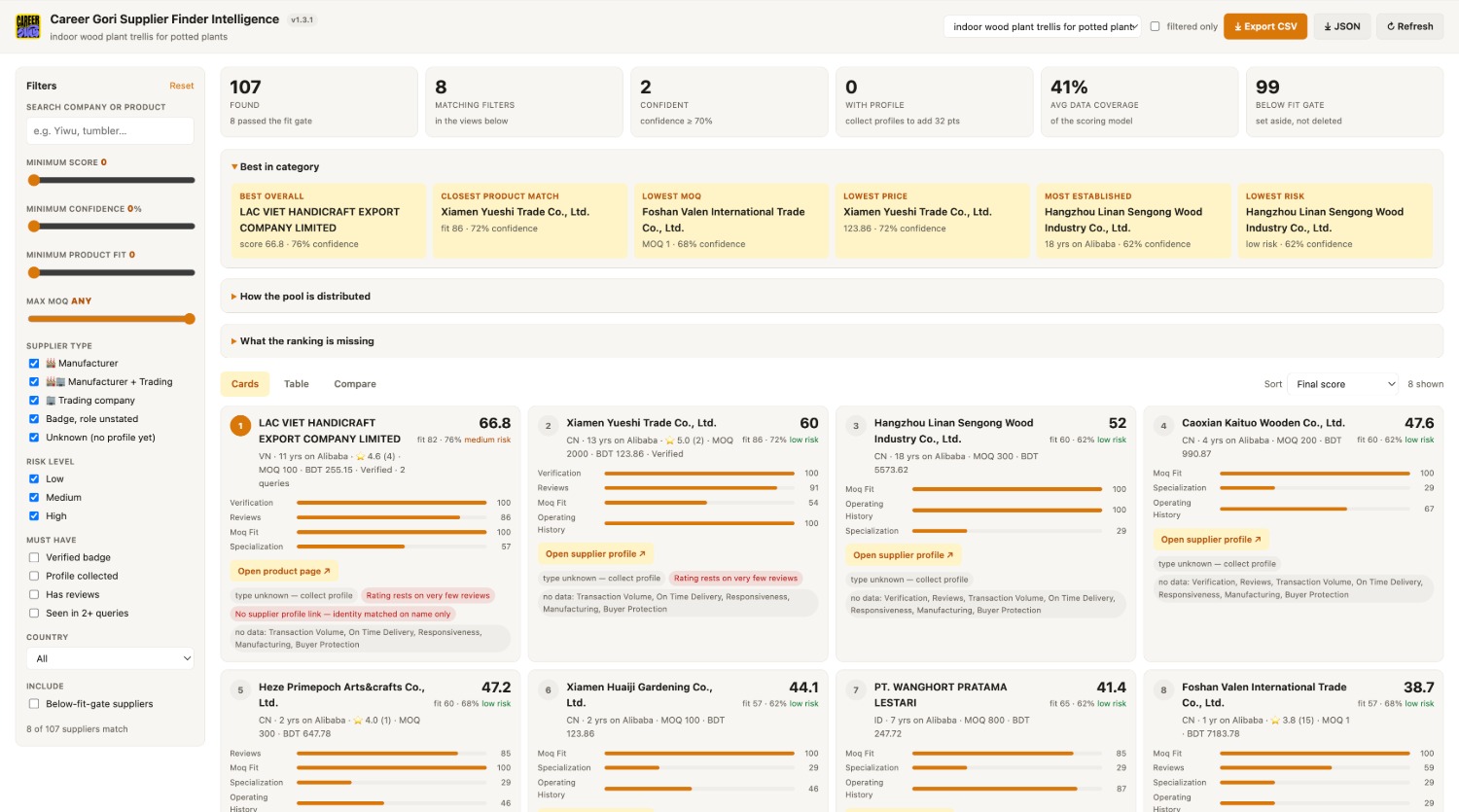This screenshot has width=1459, height=812.
Task: Toggle 'Badge, role unstated' checkbox
Action: point(34,418)
